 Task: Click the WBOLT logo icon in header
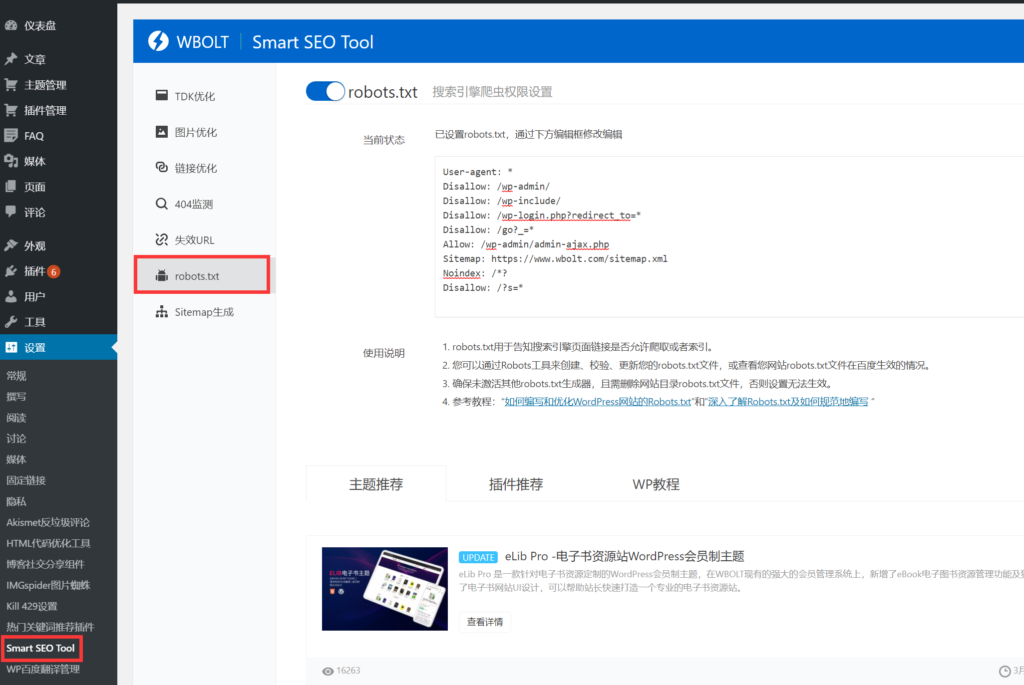click(158, 41)
